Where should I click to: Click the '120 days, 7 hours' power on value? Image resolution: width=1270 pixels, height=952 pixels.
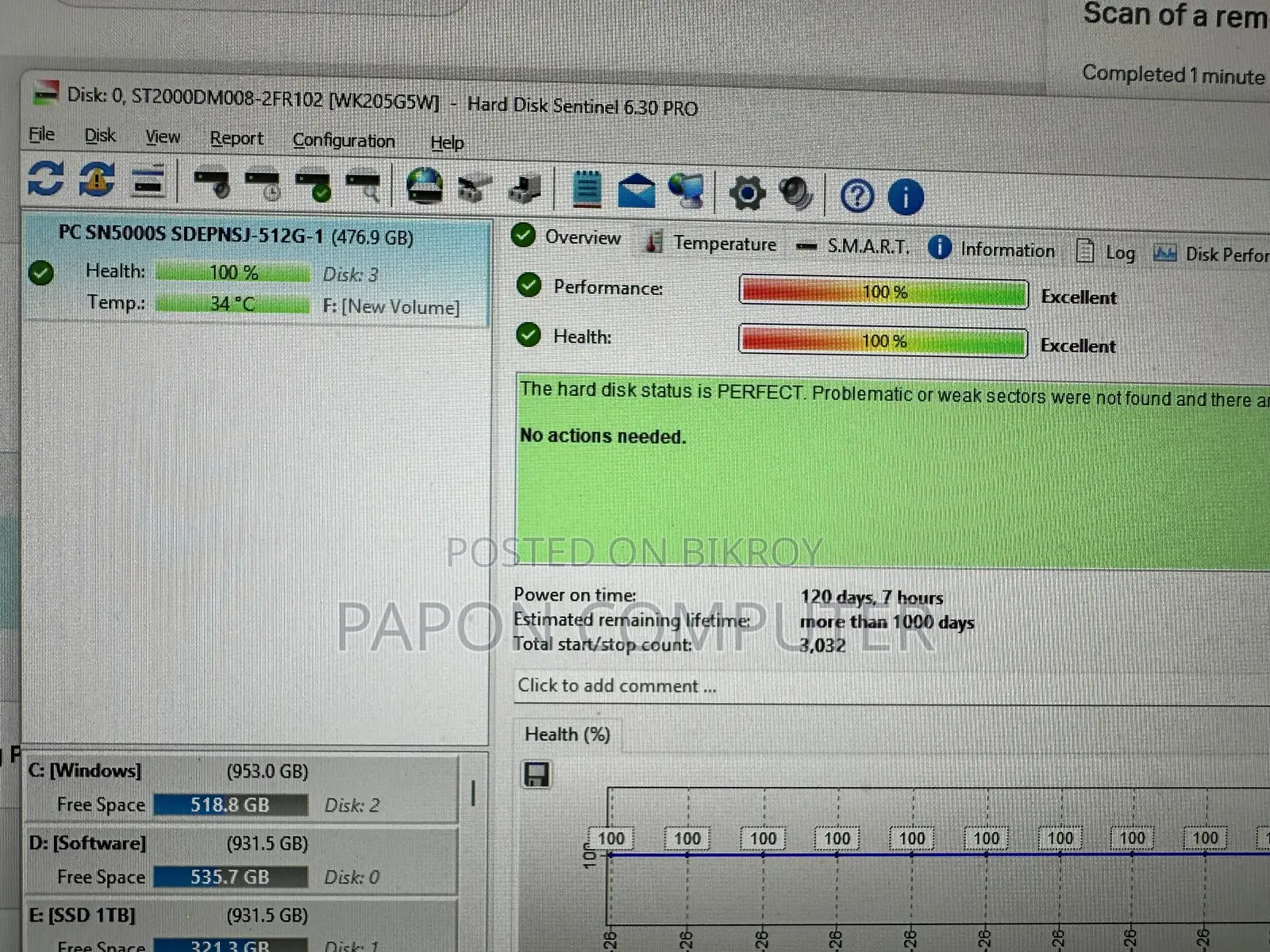tap(872, 597)
